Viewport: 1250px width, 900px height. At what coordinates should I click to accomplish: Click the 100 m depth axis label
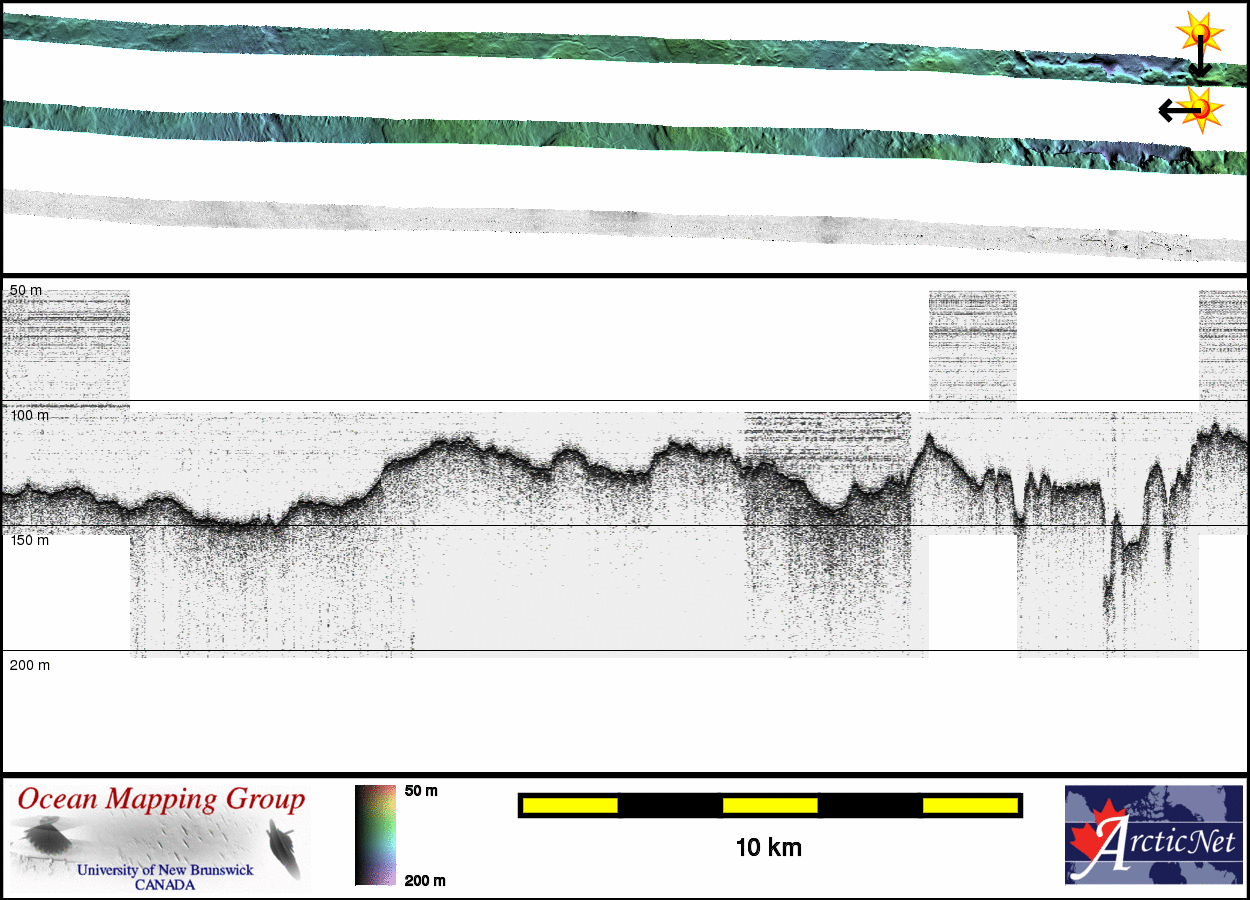click(x=29, y=415)
